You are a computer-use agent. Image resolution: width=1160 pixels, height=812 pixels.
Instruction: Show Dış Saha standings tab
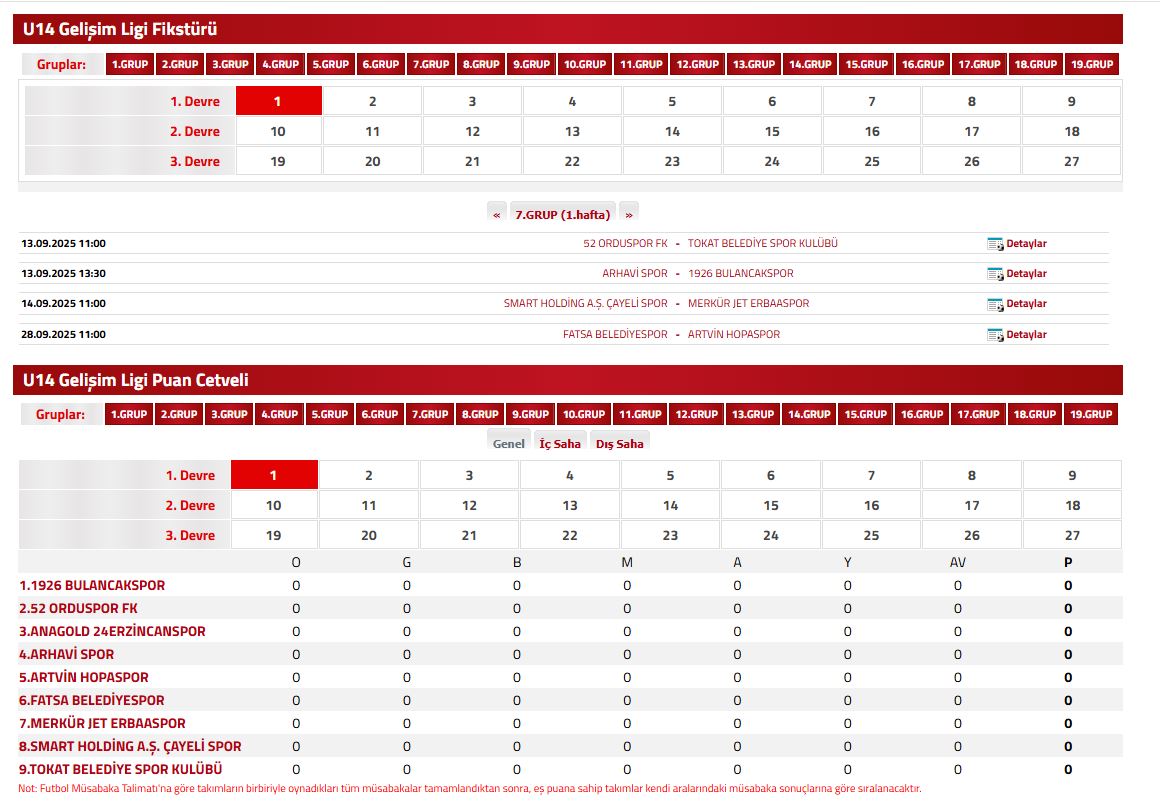click(x=620, y=444)
